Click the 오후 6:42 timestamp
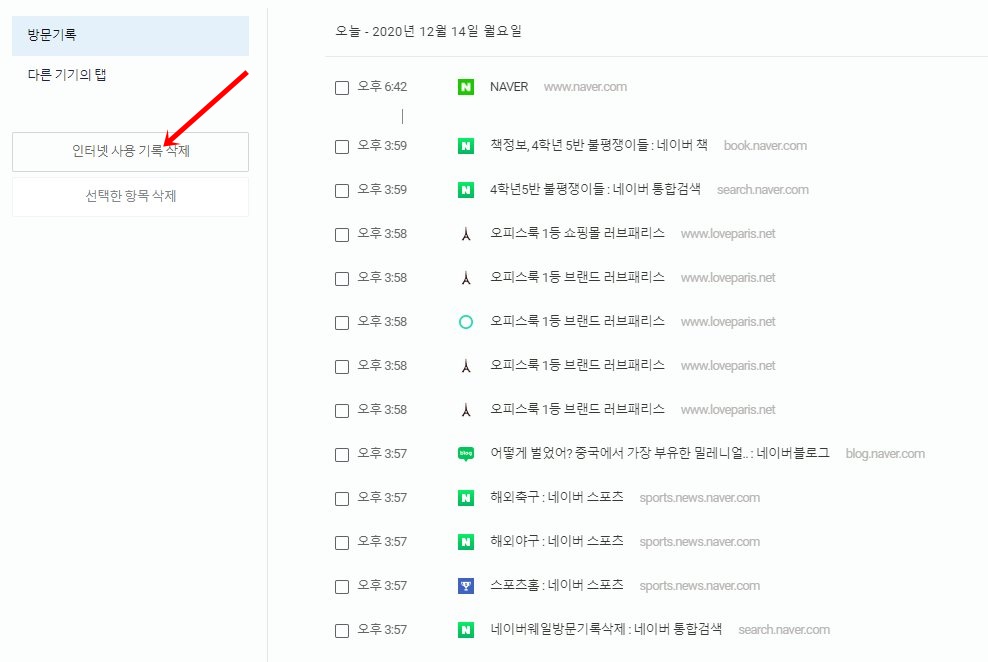Screen dimensions: 988x662 [382, 87]
